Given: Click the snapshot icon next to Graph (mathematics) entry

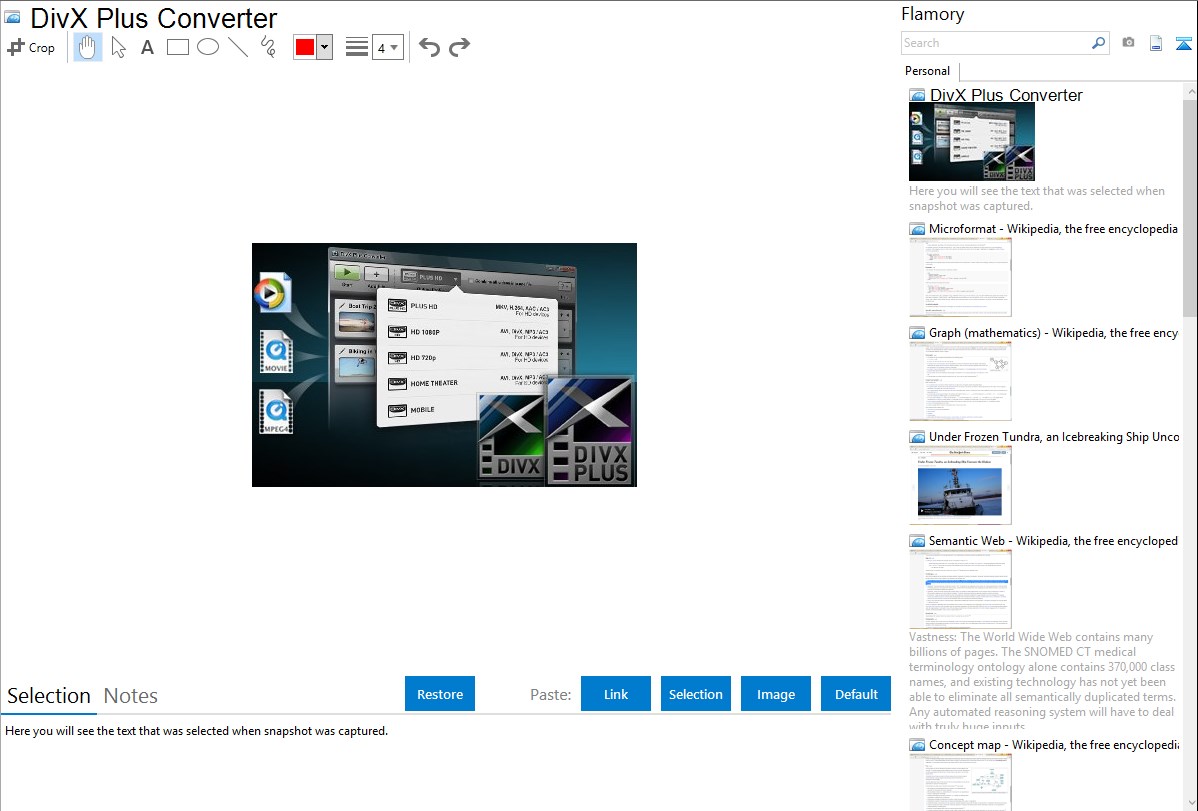Looking at the screenshot, I should 917,333.
